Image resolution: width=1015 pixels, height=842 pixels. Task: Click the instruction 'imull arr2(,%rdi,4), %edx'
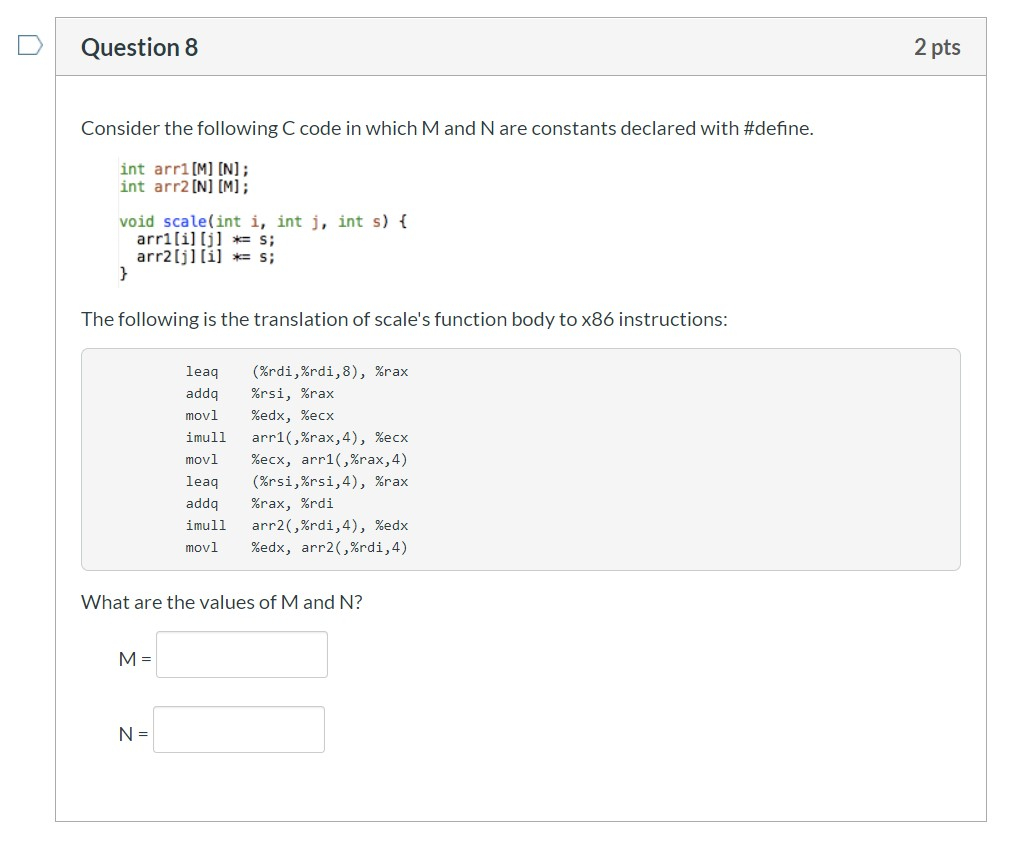pyautogui.click(x=296, y=526)
